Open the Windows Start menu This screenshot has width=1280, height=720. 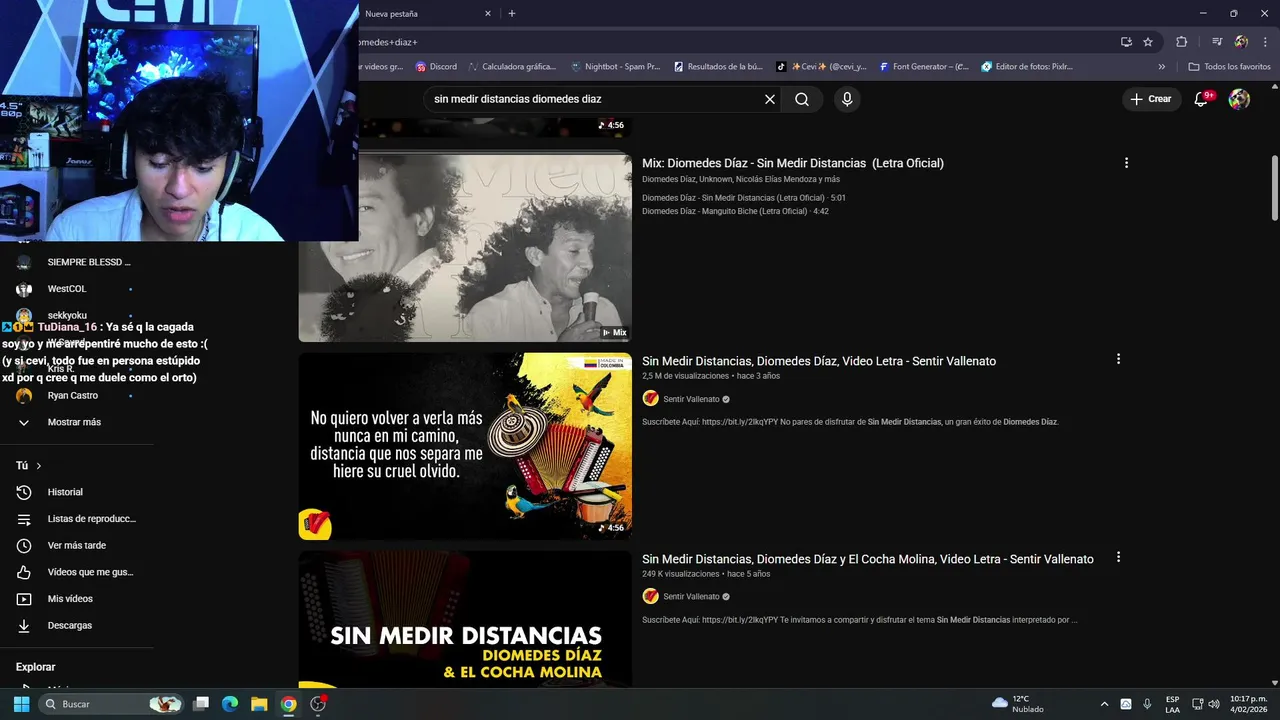(x=21, y=704)
